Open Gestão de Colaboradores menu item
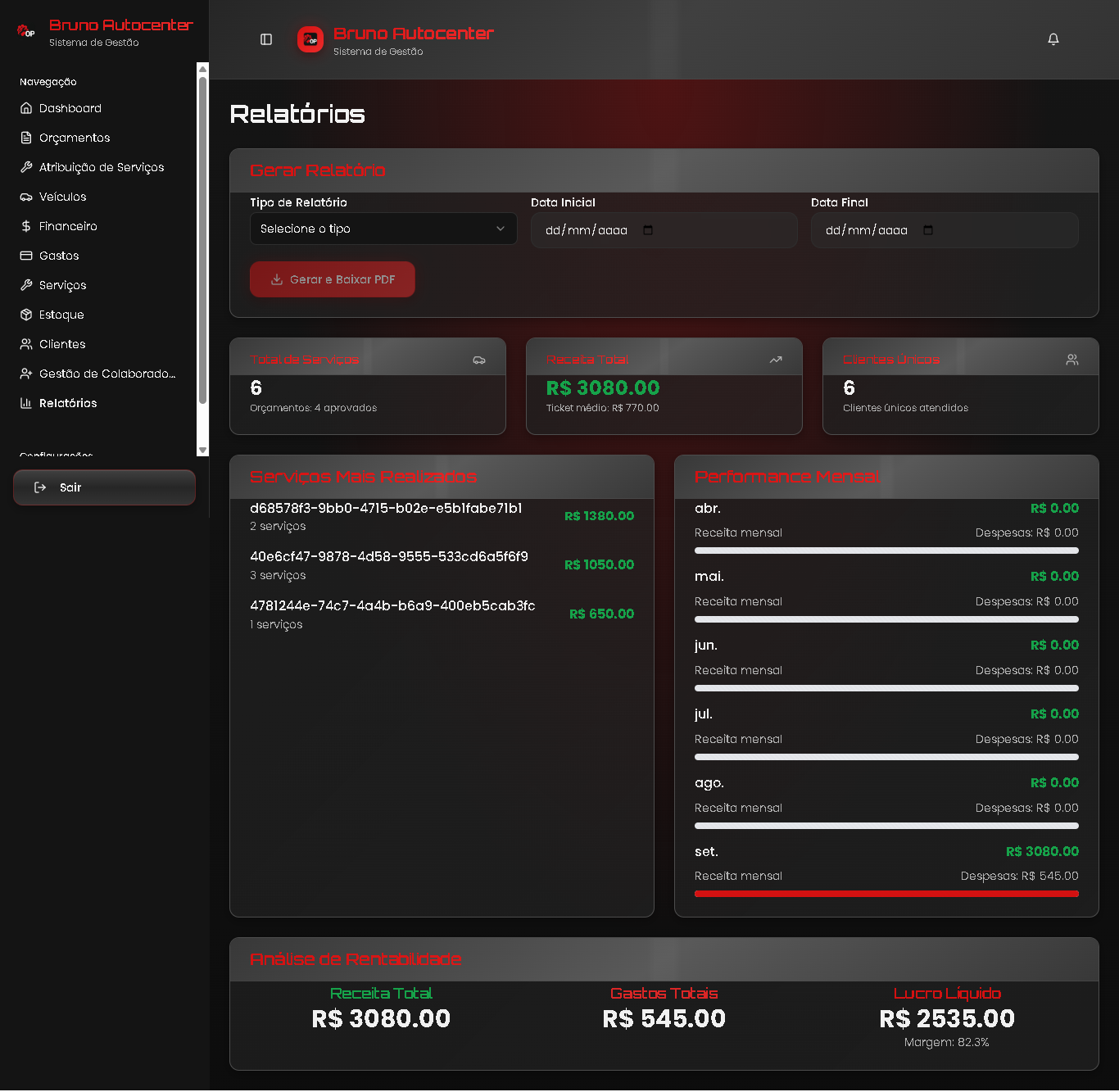This screenshot has height=1092, width=1119. coord(106,374)
